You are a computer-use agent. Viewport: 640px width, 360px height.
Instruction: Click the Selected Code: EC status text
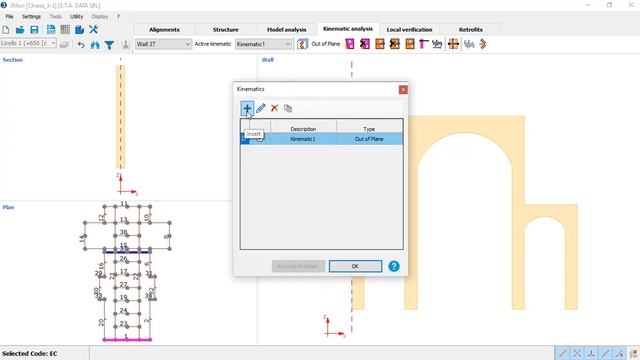point(29,353)
